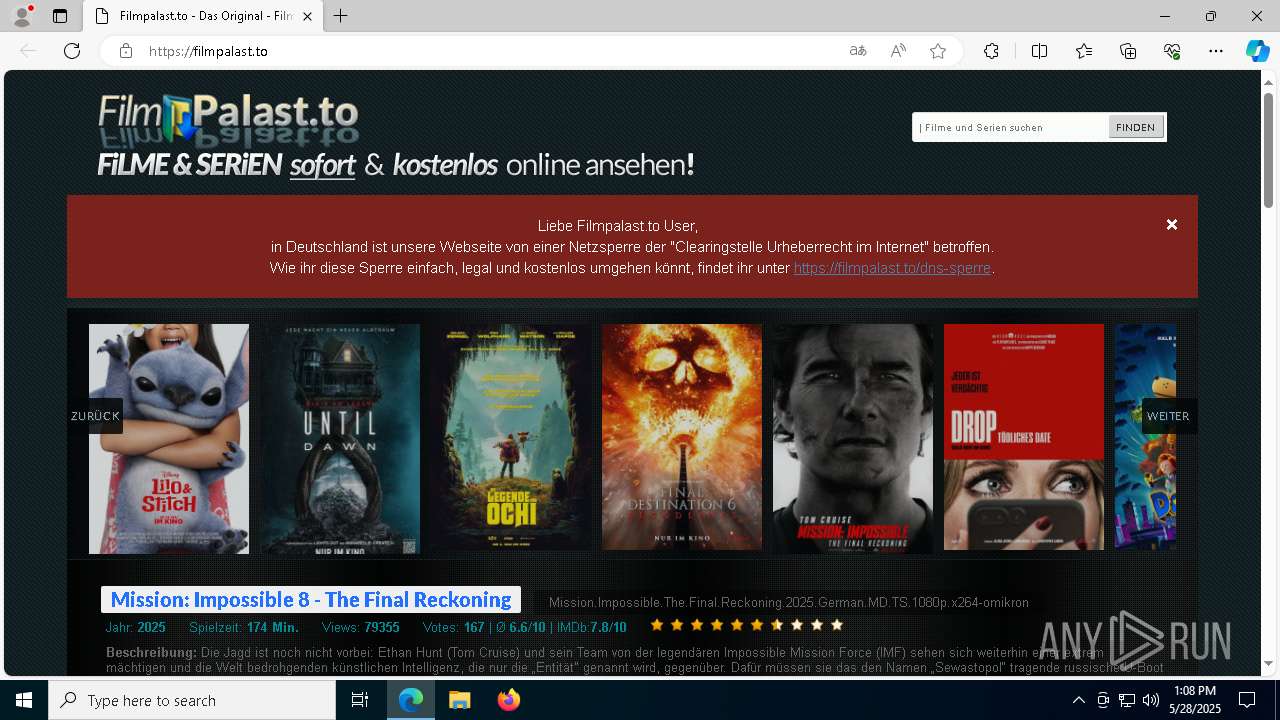Screen dimensions: 1280x720
Task: Open the Until Dawn poster
Action: pos(341,438)
